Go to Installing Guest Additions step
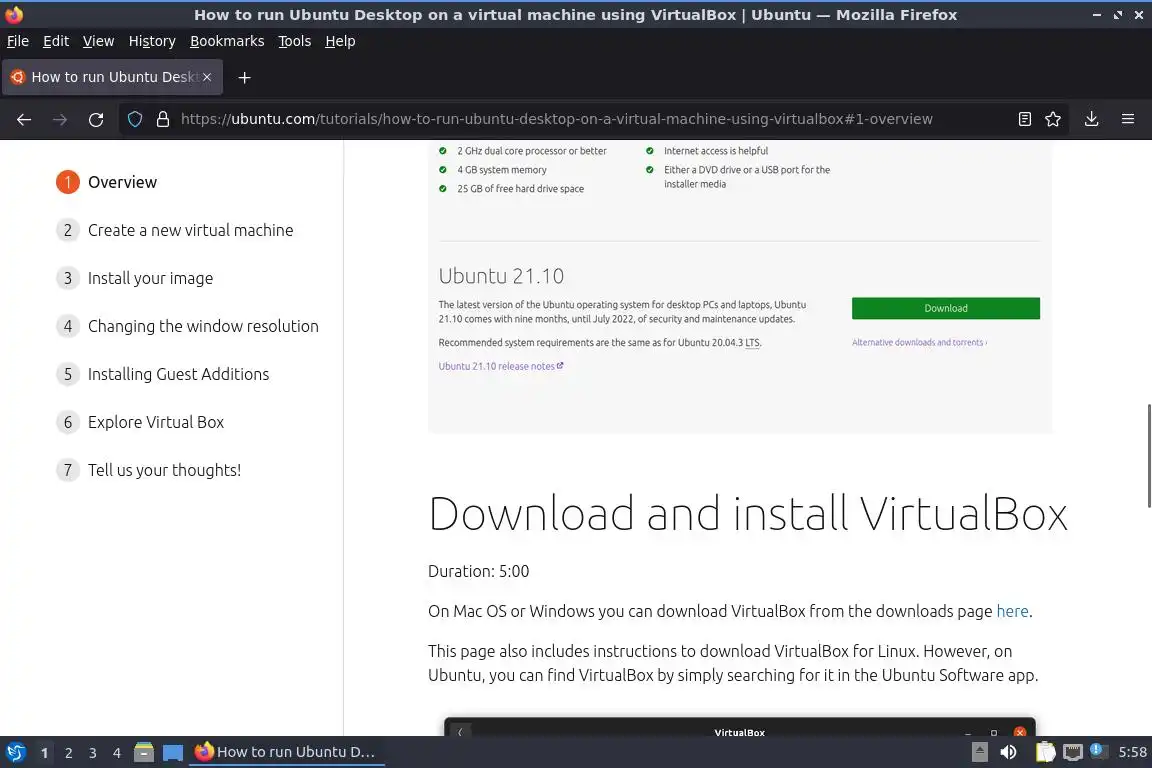The image size is (1152, 768). coord(163,374)
